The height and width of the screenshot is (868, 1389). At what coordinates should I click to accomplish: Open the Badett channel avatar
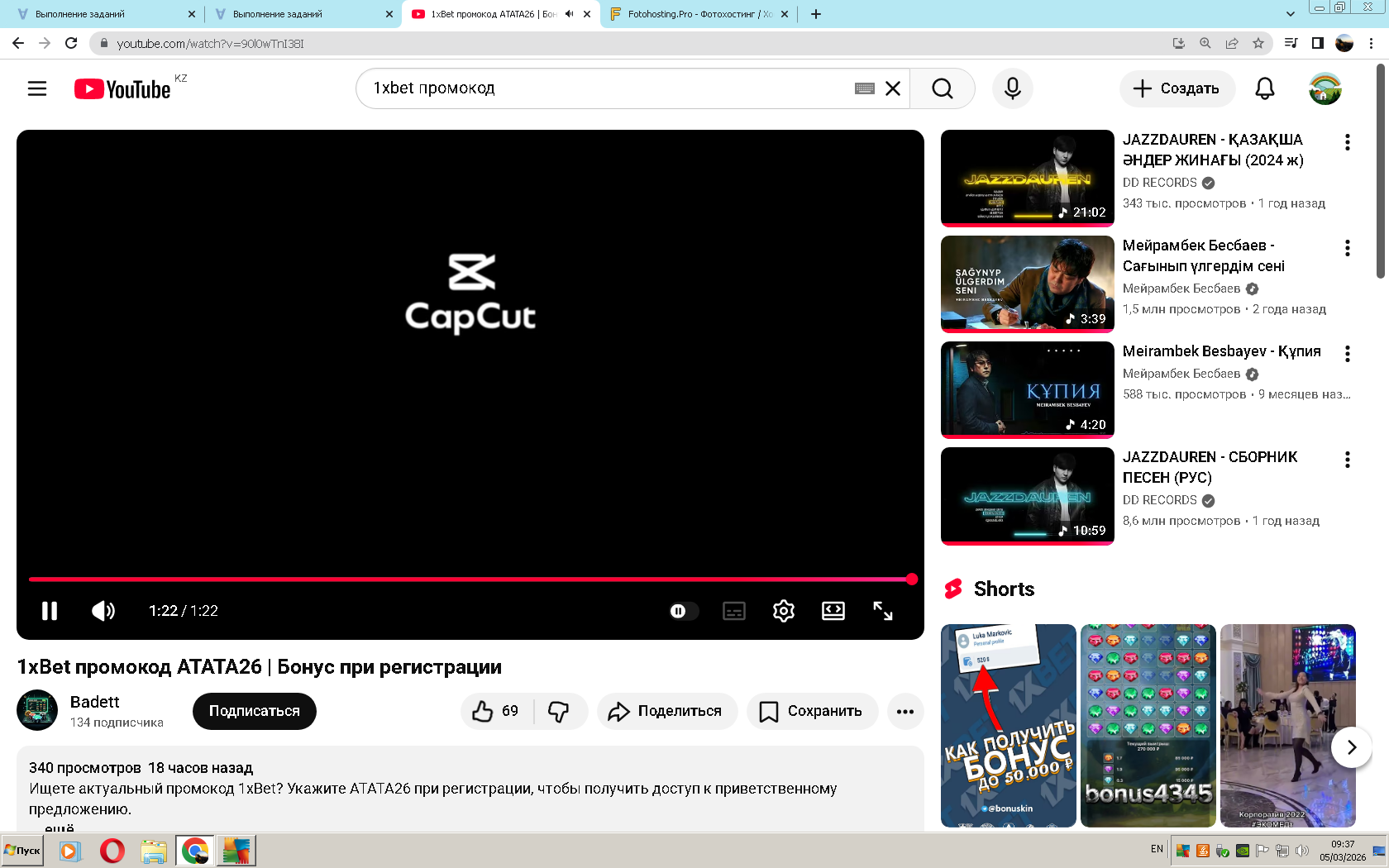[37, 710]
